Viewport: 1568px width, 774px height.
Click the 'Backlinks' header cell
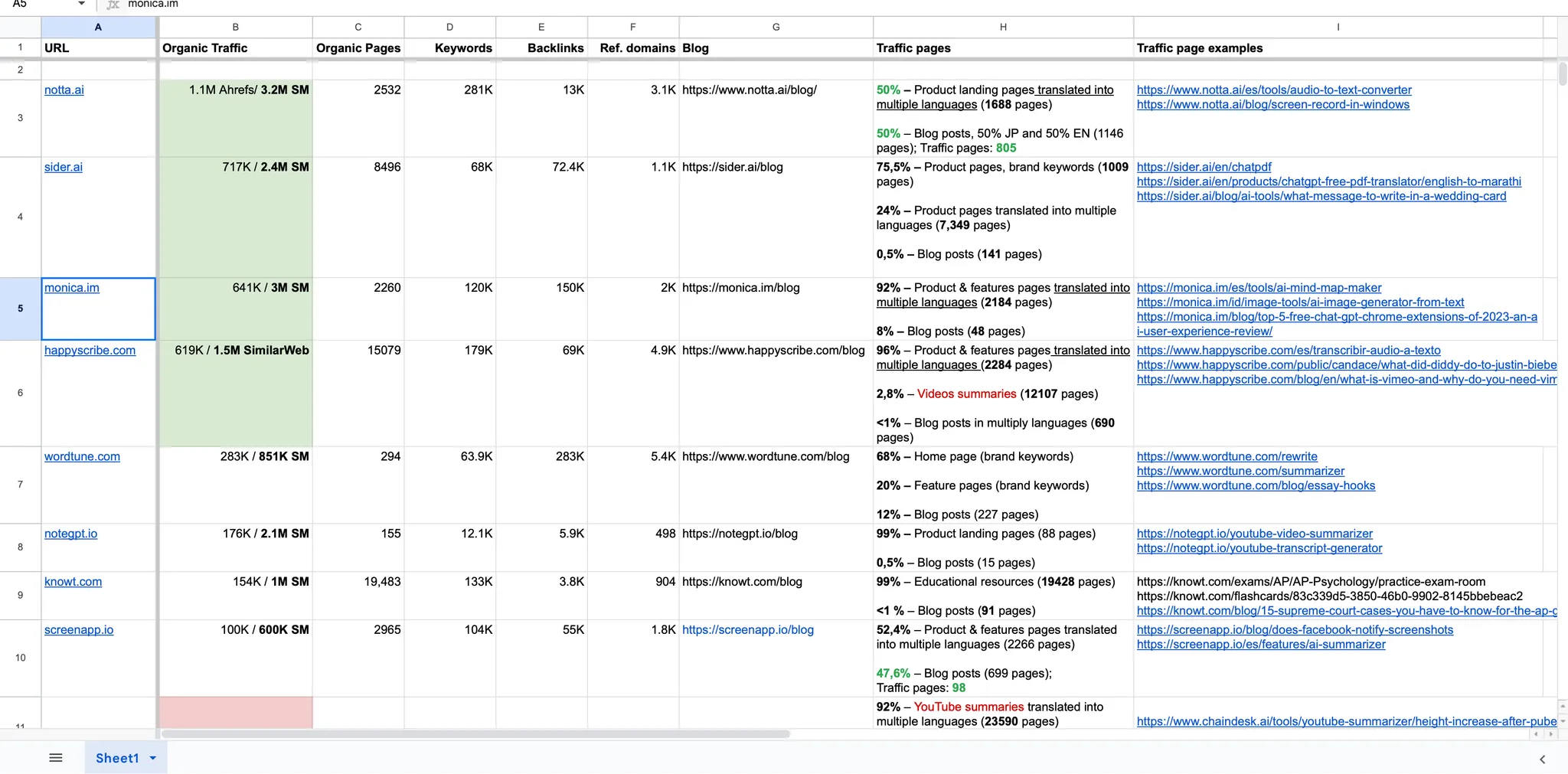(541, 48)
